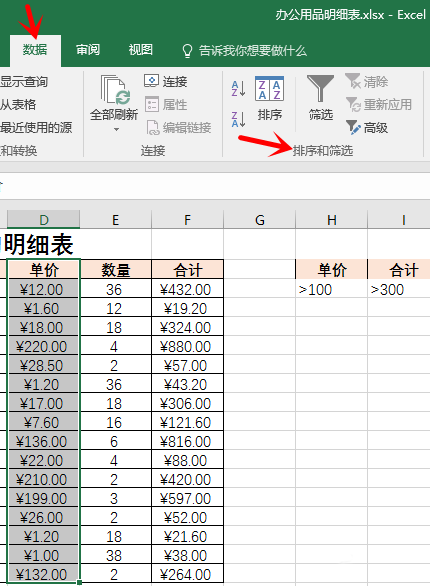Select cell with ¥880.00

click(188, 346)
